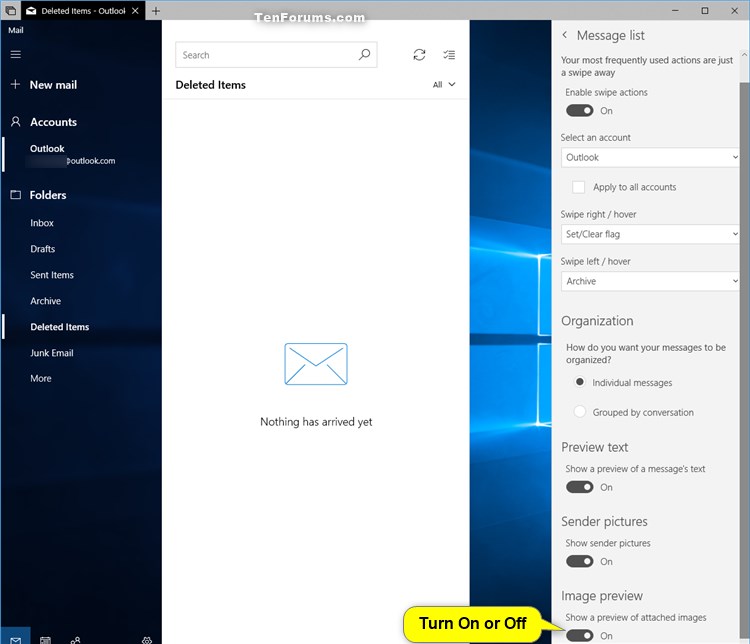Maximize the Mail window
This screenshot has height=644, width=750.
coord(705,11)
